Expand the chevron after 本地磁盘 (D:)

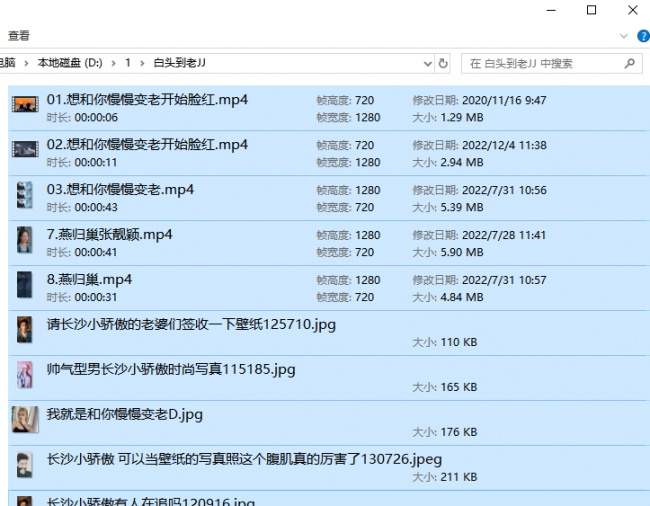tap(113, 63)
